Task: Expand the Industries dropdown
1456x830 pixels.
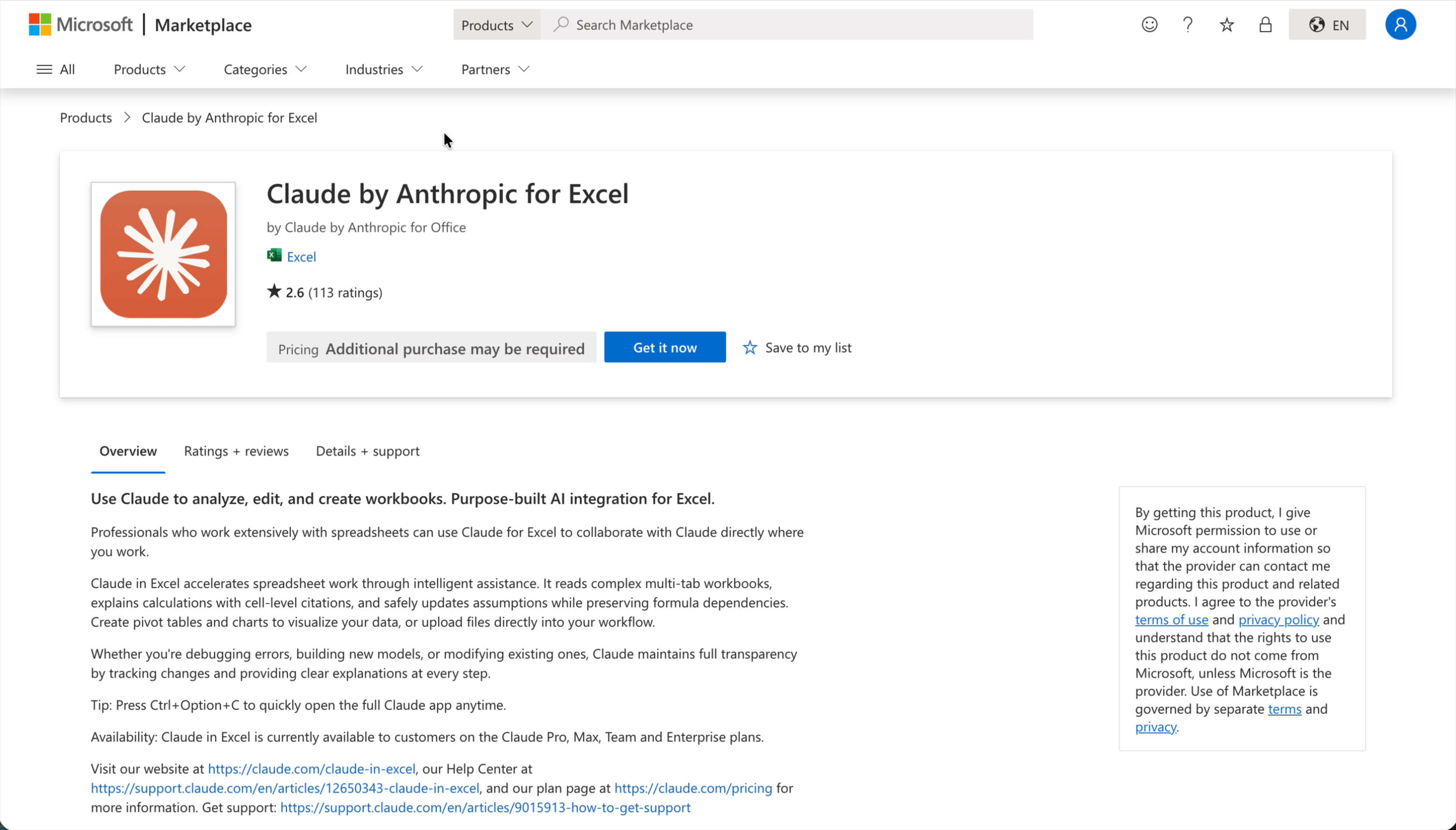Action: (383, 69)
